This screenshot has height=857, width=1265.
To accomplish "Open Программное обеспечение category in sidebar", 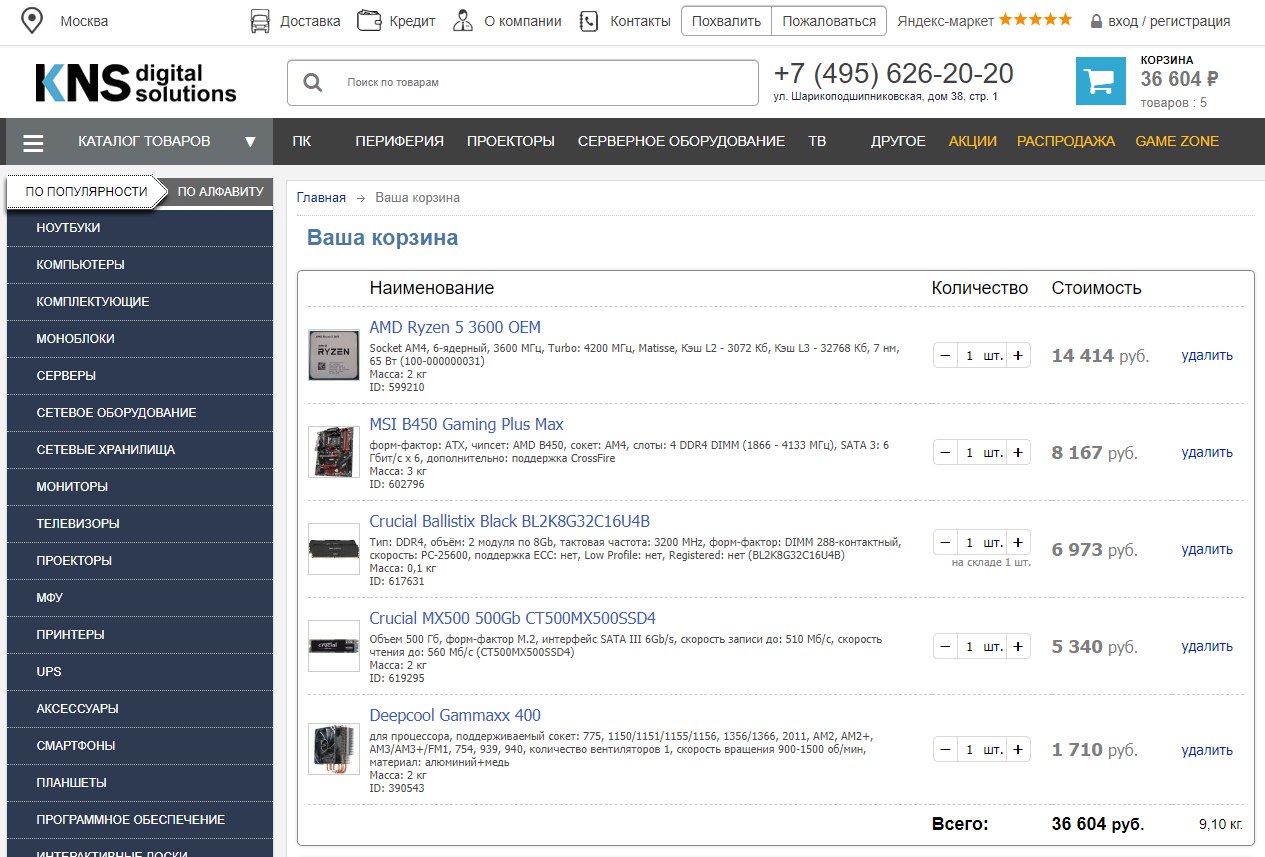I will (x=140, y=820).
